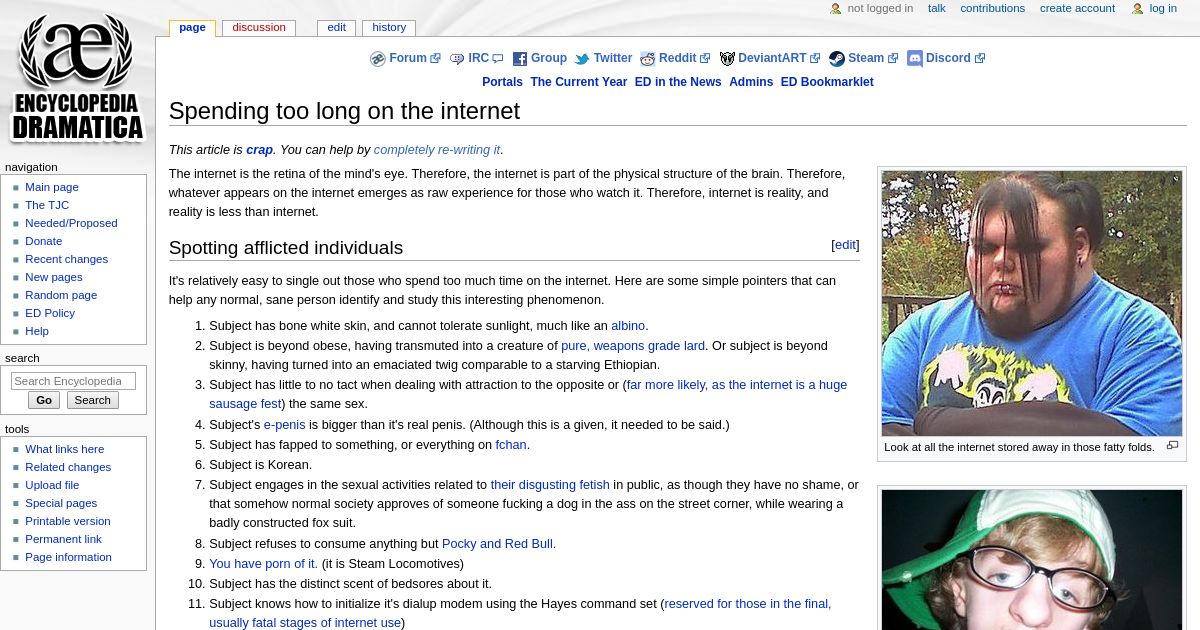Click the Reddit text link
Image resolution: width=1200 pixels, height=630 pixels.
677,58
